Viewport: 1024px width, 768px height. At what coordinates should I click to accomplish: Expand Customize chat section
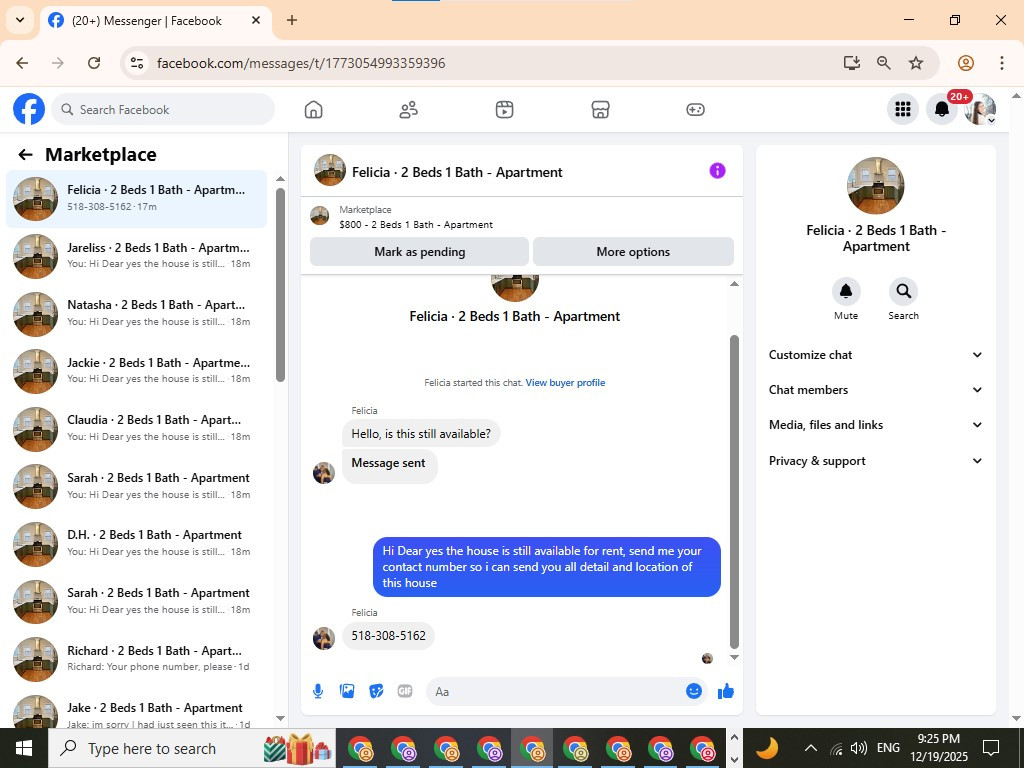[875, 355]
